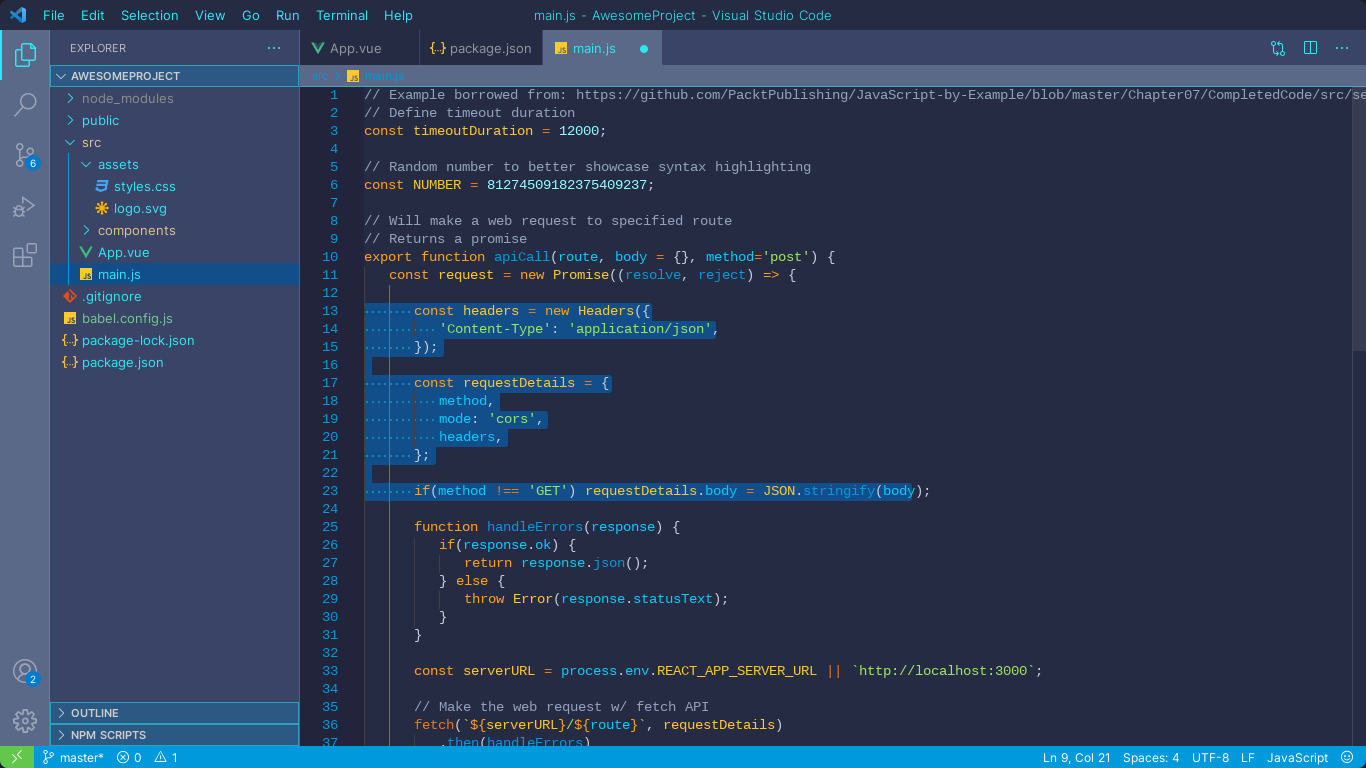Screen dimensions: 1366x768
Task: Expand the node_modules folder
Action: (175, 98)
